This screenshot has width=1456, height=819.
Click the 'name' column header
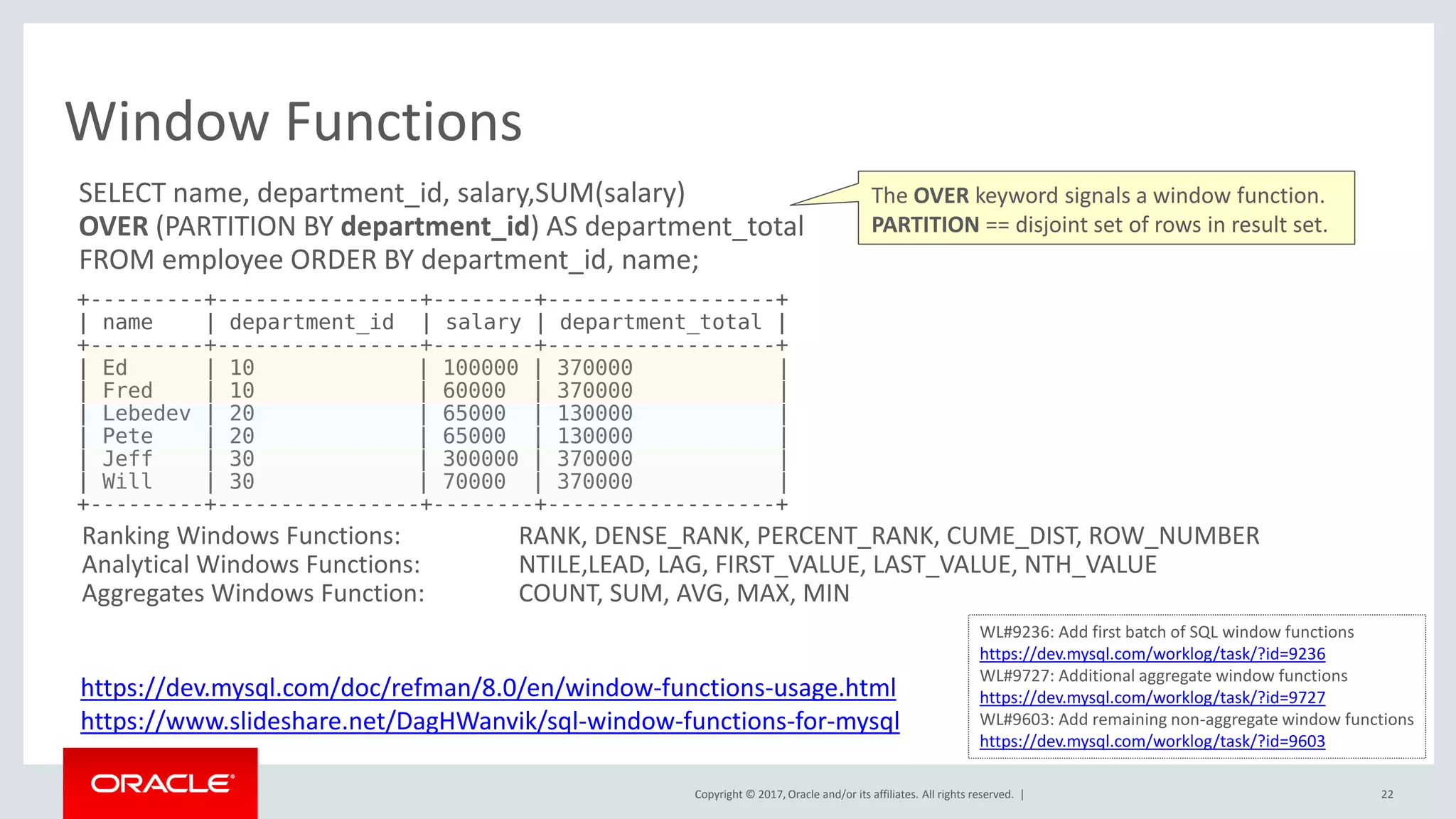[128, 322]
